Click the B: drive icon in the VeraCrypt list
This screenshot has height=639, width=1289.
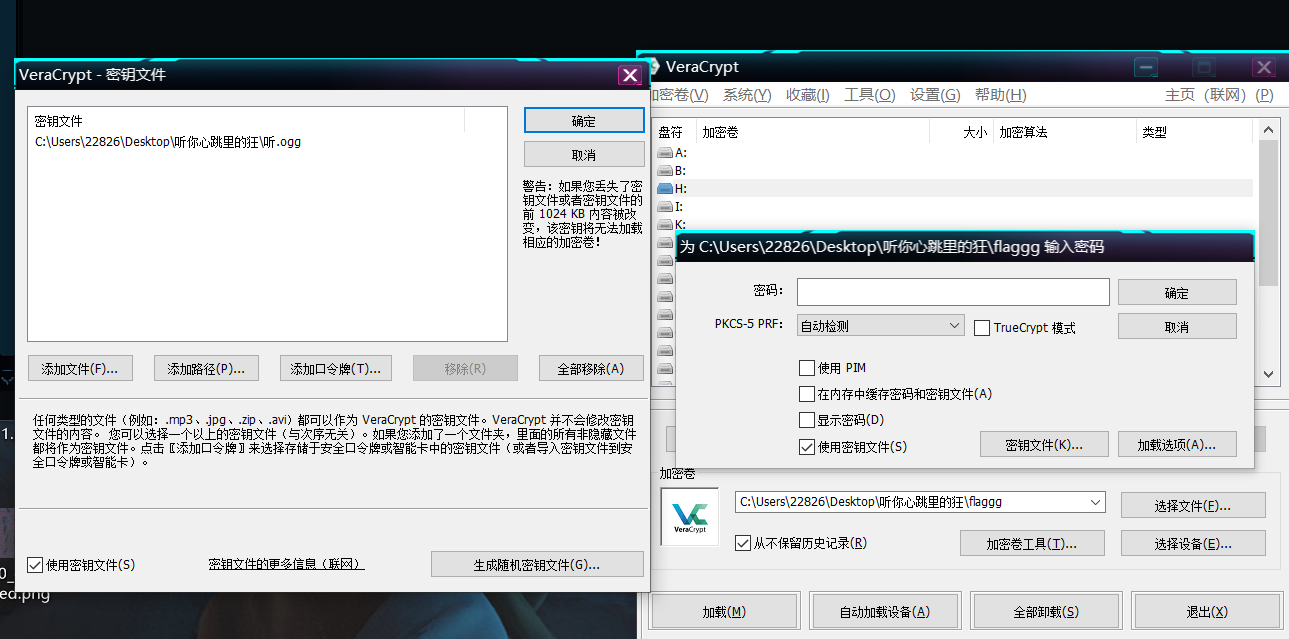[665, 171]
